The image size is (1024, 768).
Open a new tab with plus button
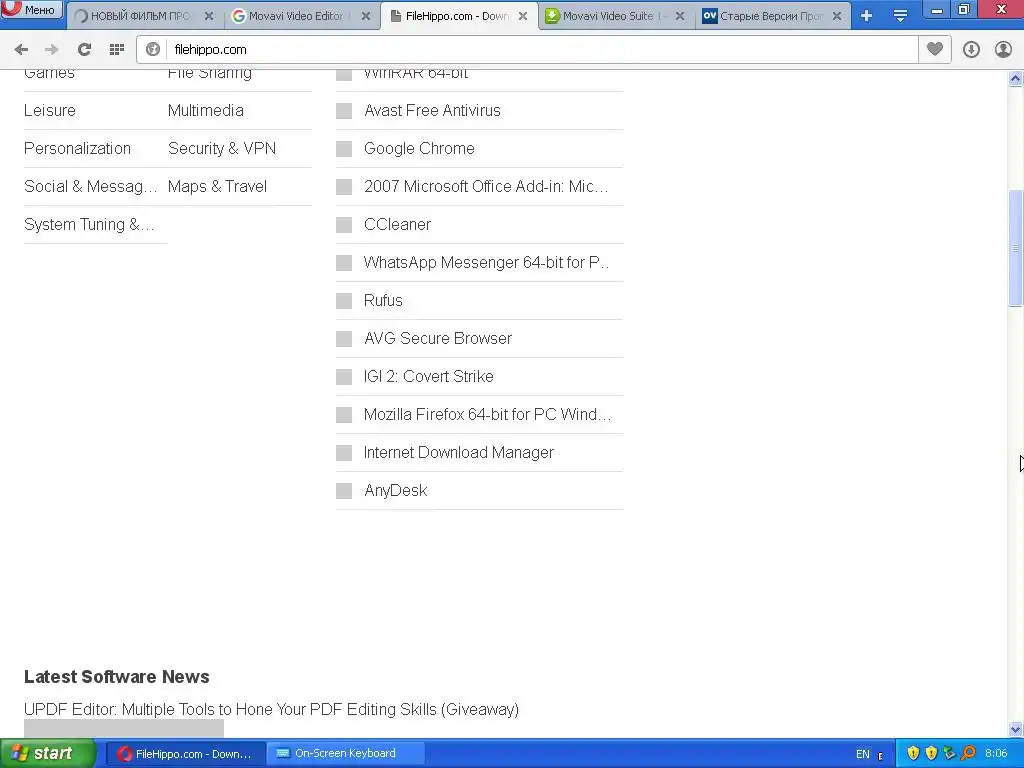867,16
